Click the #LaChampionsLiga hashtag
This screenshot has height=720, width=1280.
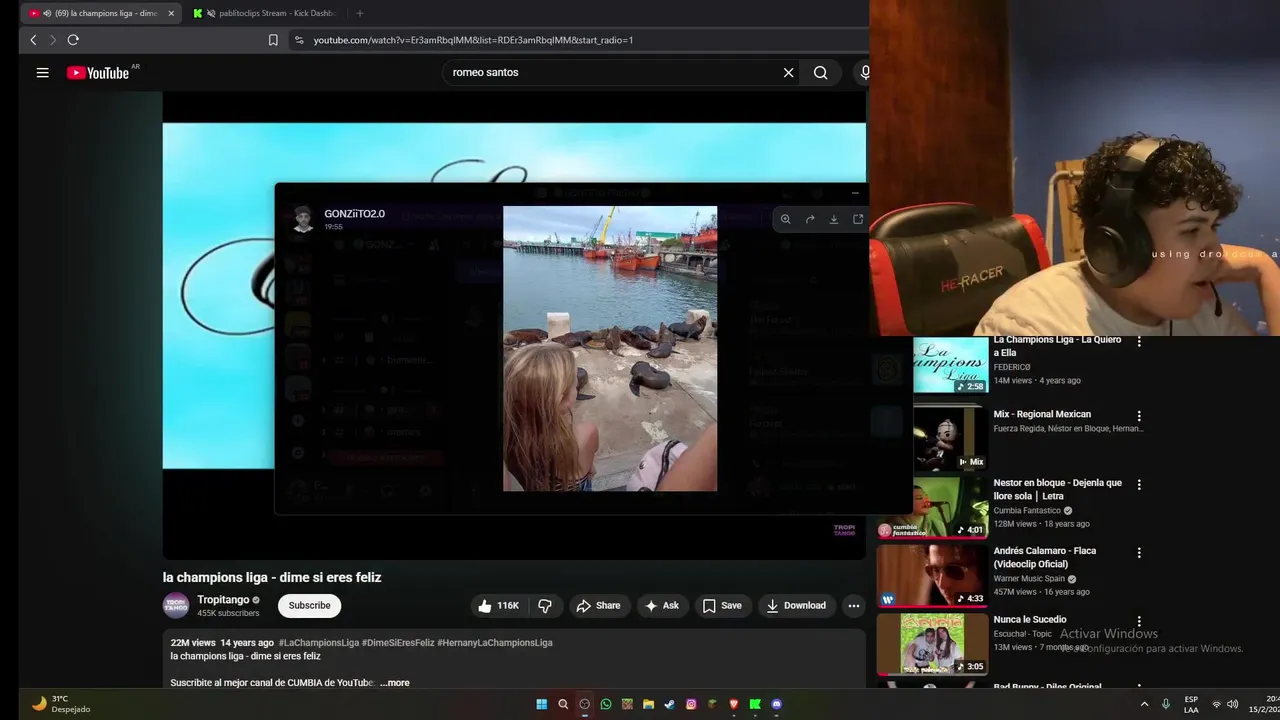tap(318, 642)
